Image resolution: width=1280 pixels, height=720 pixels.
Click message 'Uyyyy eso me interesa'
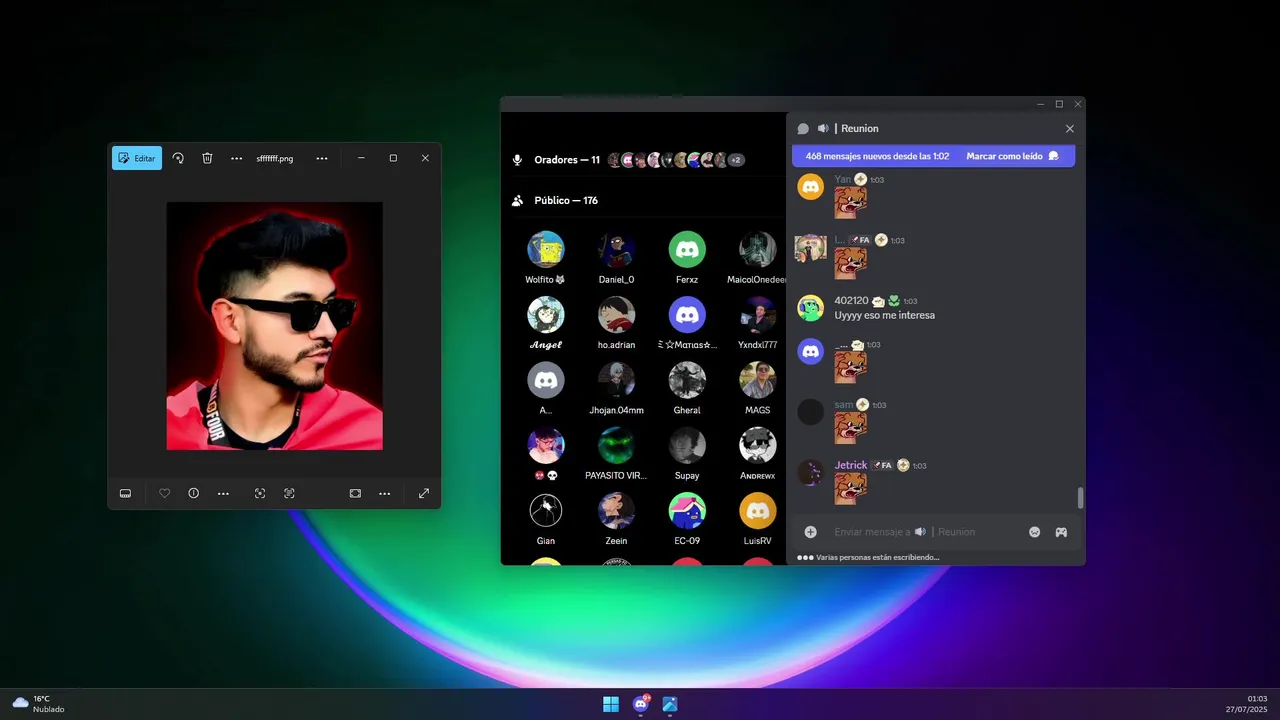(x=885, y=316)
